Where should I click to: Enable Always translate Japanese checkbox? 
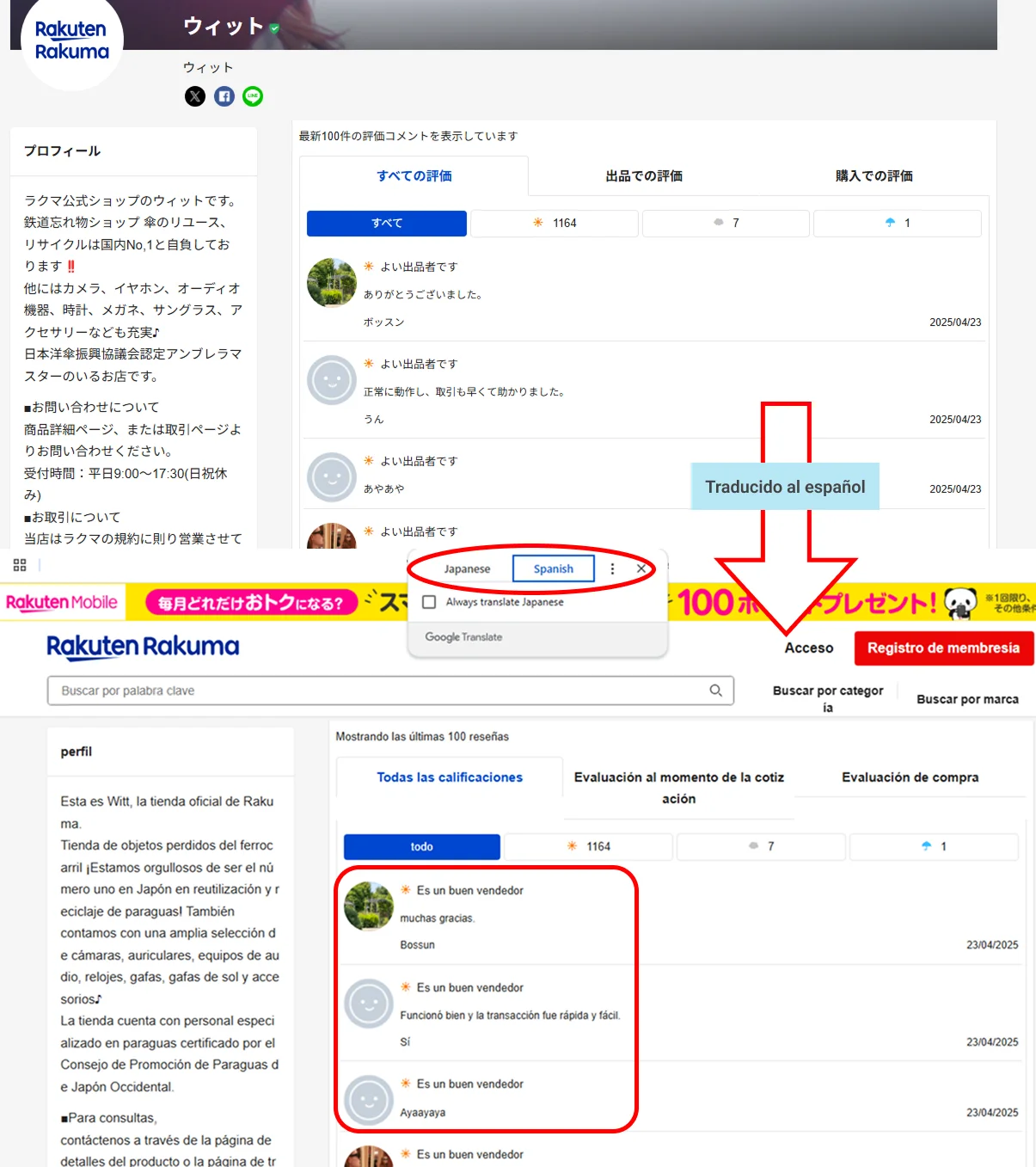click(429, 602)
